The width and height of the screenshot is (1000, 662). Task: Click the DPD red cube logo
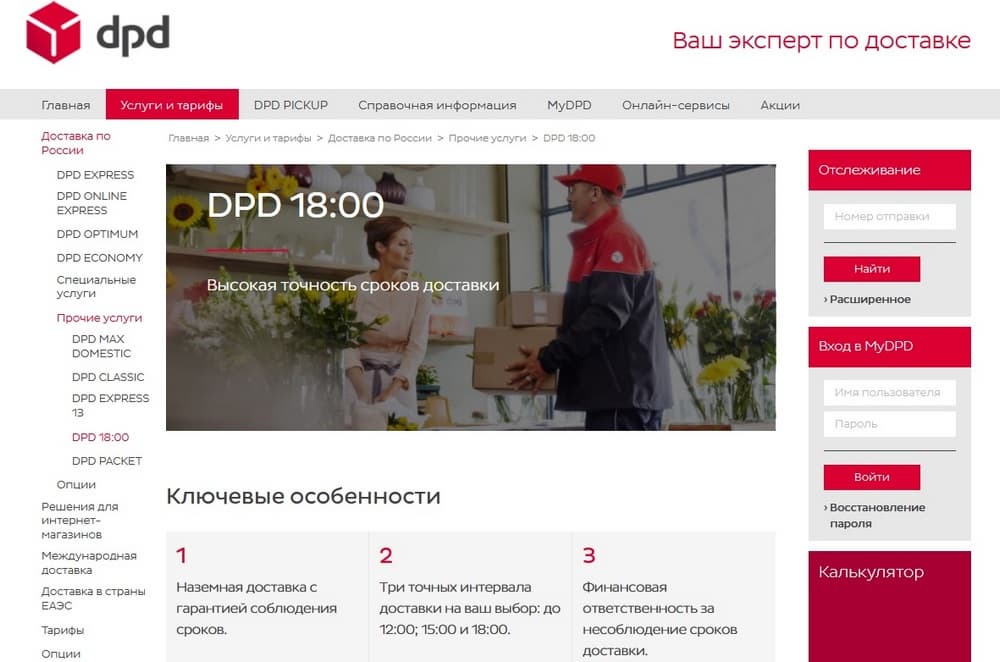pyautogui.click(x=54, y=33)
